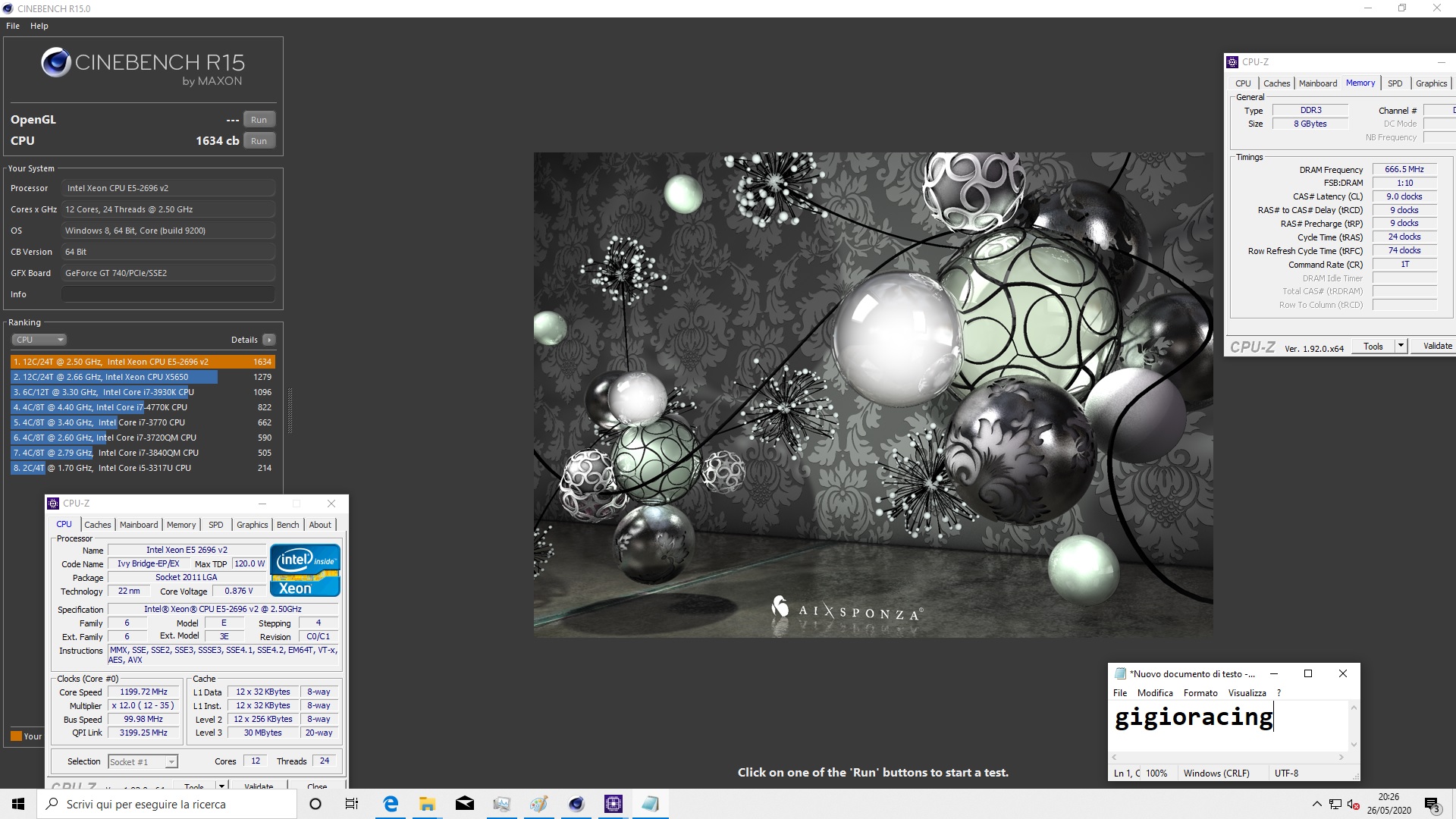
Task: Click the taskbar search box
Action: (x=167, y=804)
